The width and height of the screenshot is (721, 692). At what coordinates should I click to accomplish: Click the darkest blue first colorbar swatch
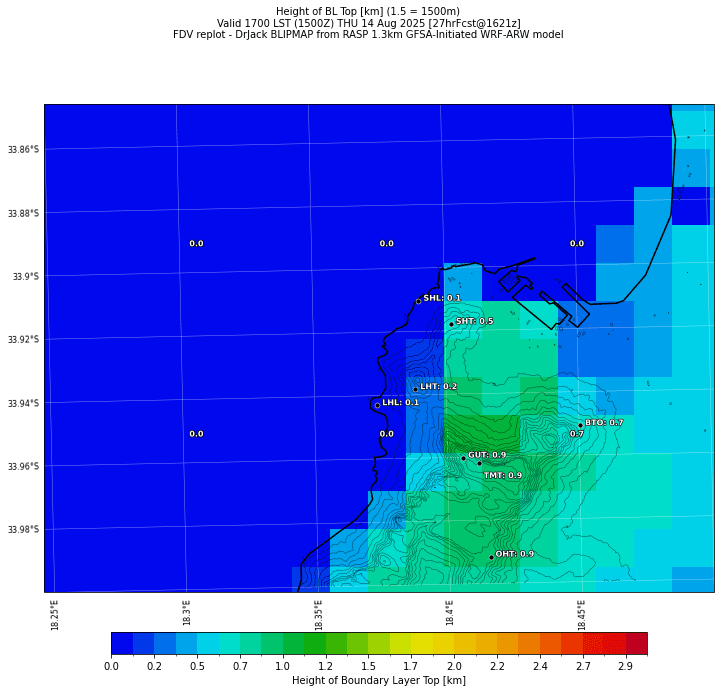point(122,643)
